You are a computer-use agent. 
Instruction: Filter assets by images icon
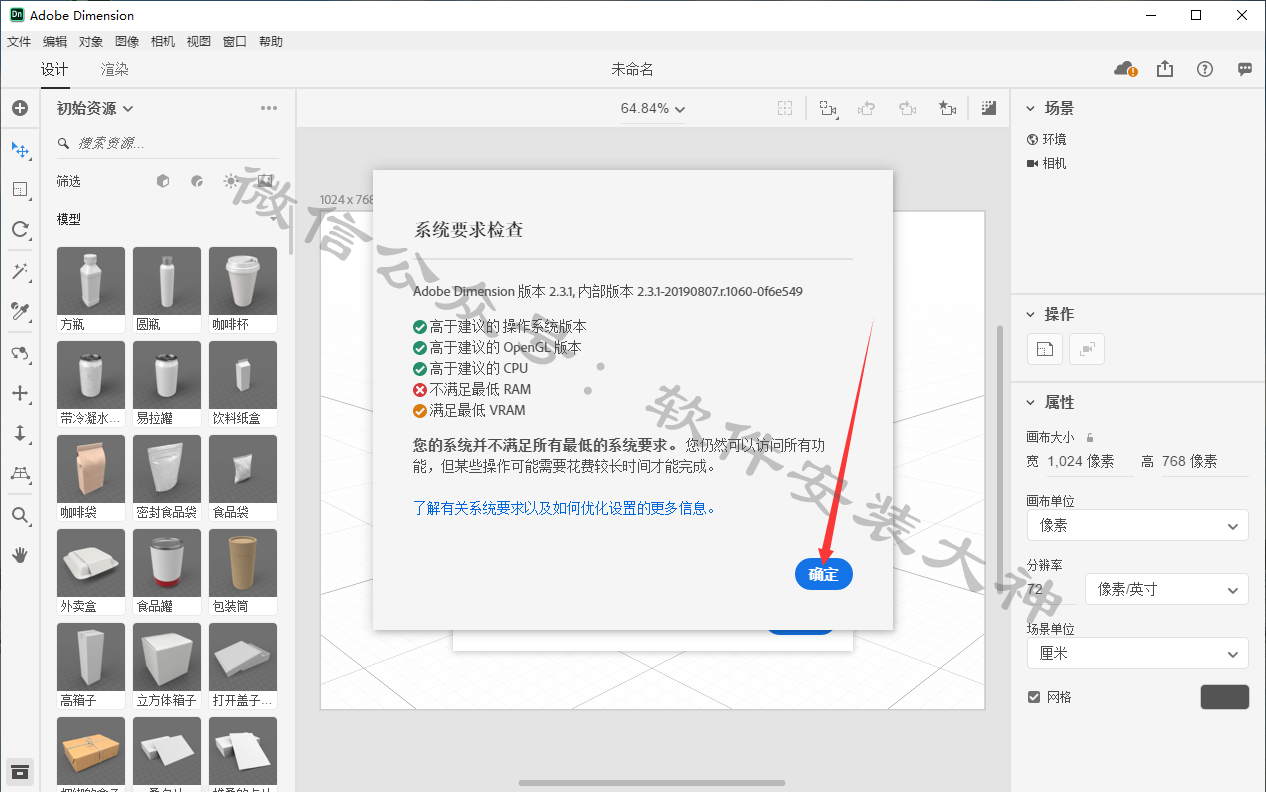265,181
